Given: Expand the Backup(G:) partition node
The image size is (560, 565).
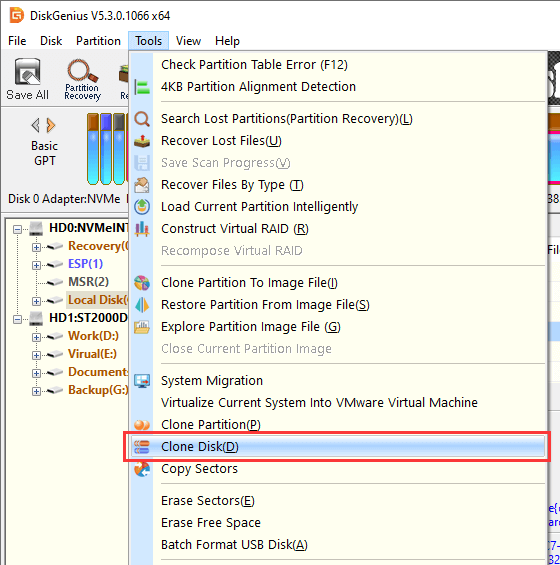Looking at the screenshot, I should (x=36, y=391).
